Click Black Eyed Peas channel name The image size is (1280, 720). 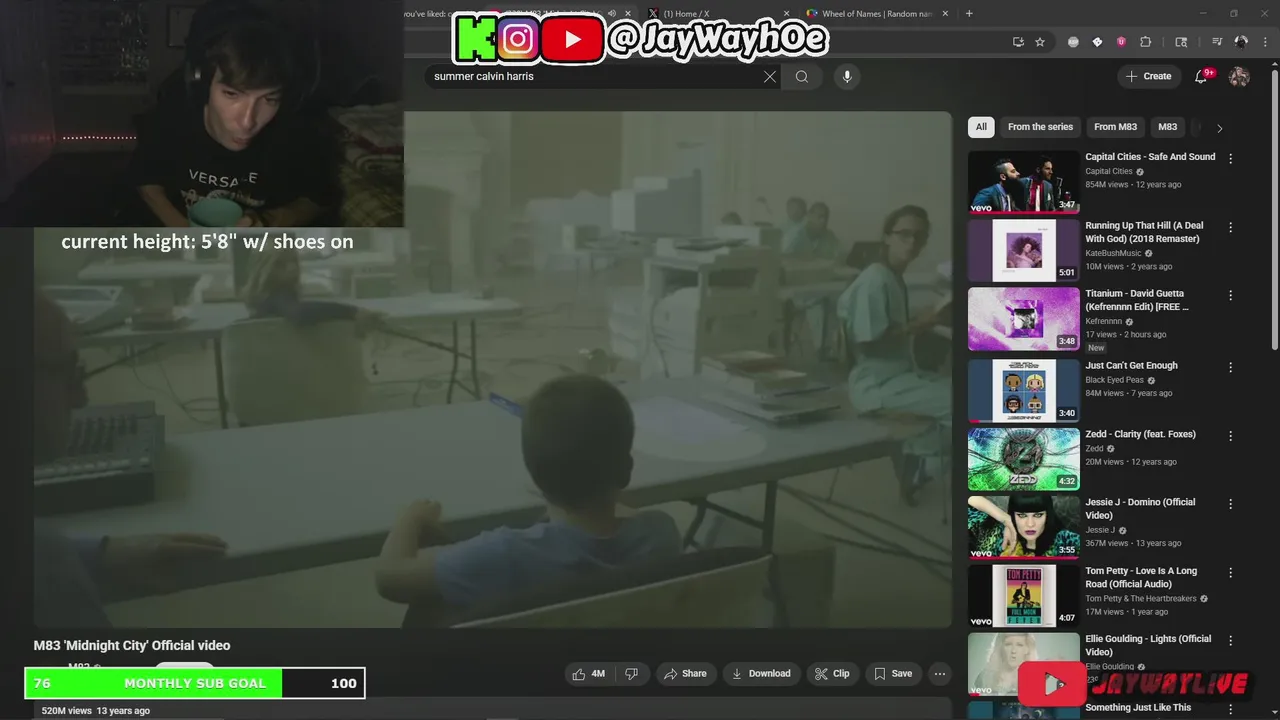[x=1114, y=380]
